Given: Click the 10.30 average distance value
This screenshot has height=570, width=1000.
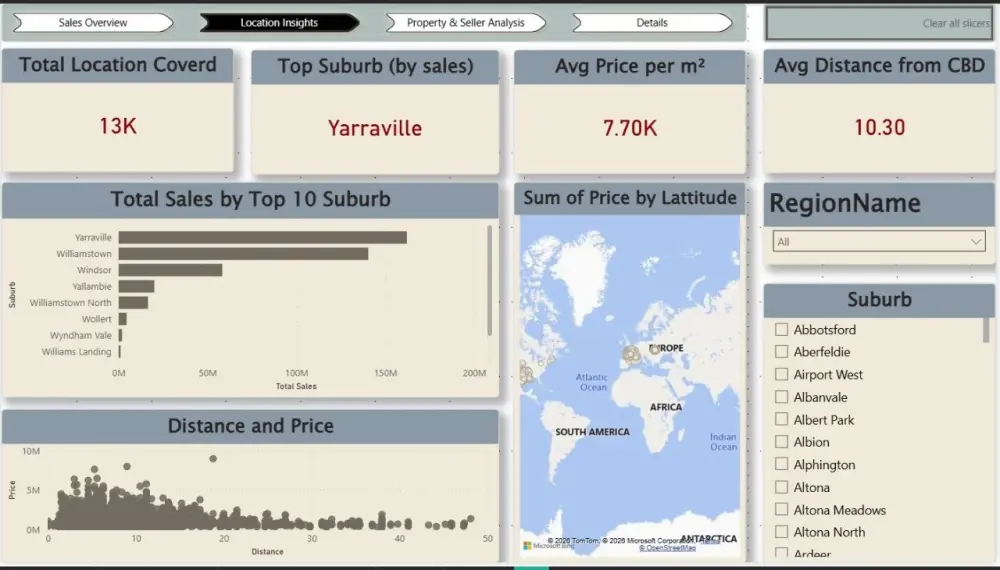Looking at the screenshot, I should click(879, 128).
